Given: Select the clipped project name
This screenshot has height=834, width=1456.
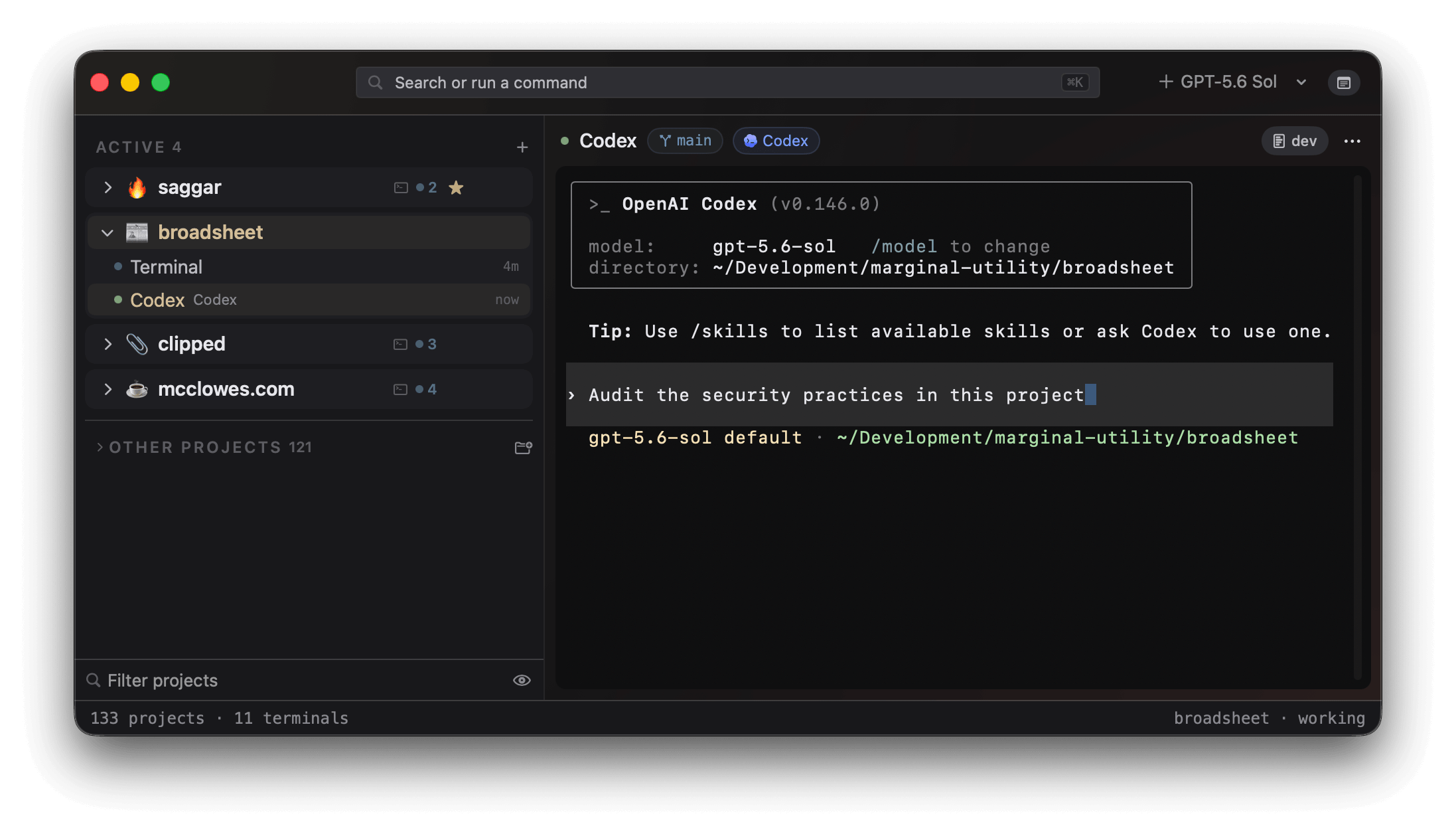Looking at the screenshot, I should pos(192,344).
